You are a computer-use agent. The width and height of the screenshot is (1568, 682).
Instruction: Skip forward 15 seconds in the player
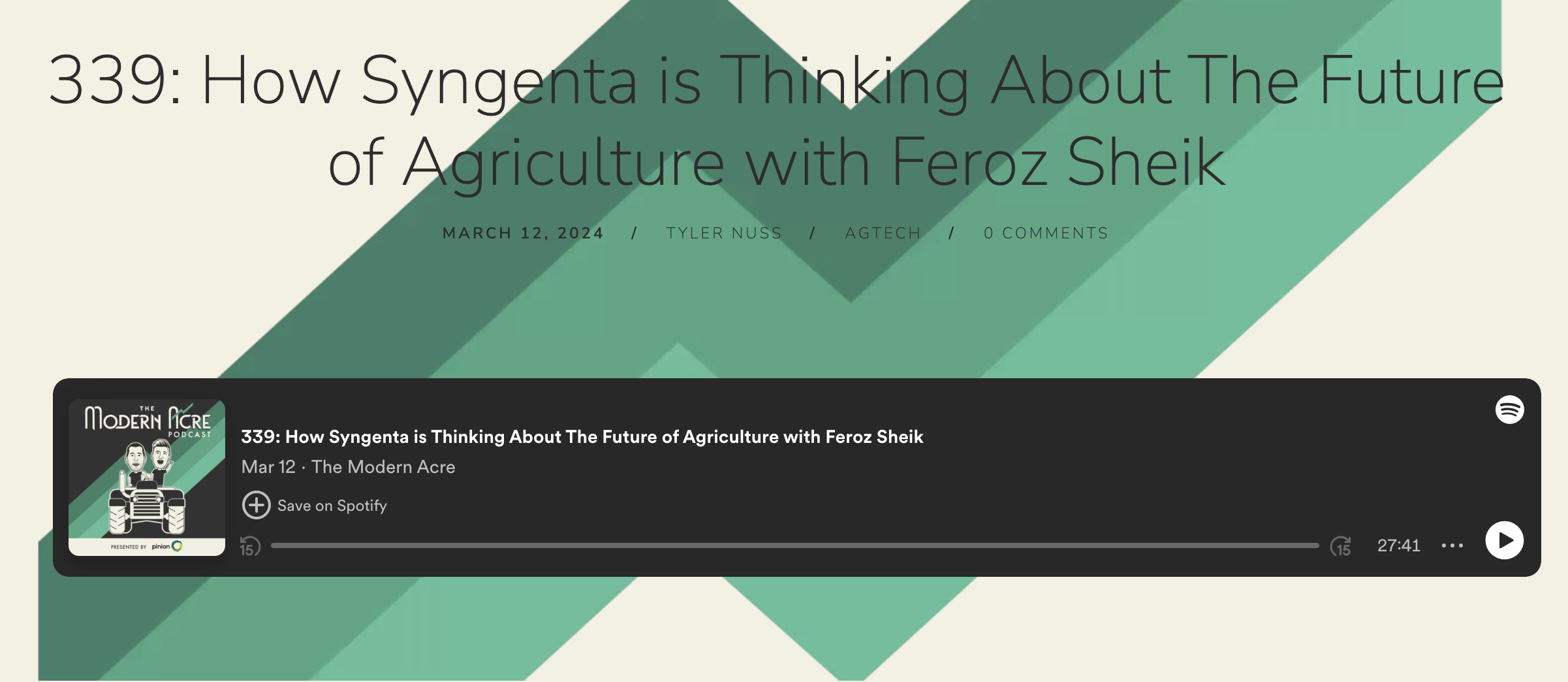click(x=1341, y=546)
